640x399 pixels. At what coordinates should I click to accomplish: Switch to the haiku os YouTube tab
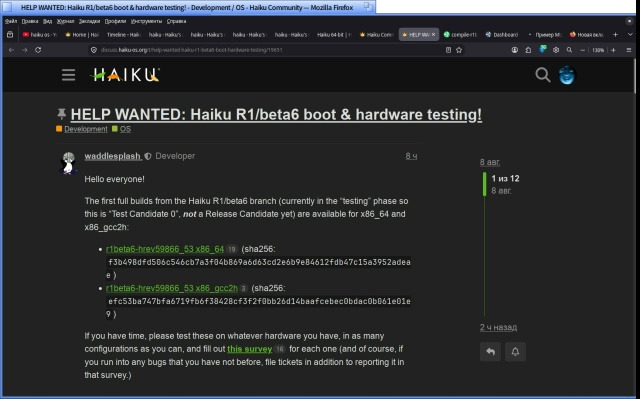40,35
